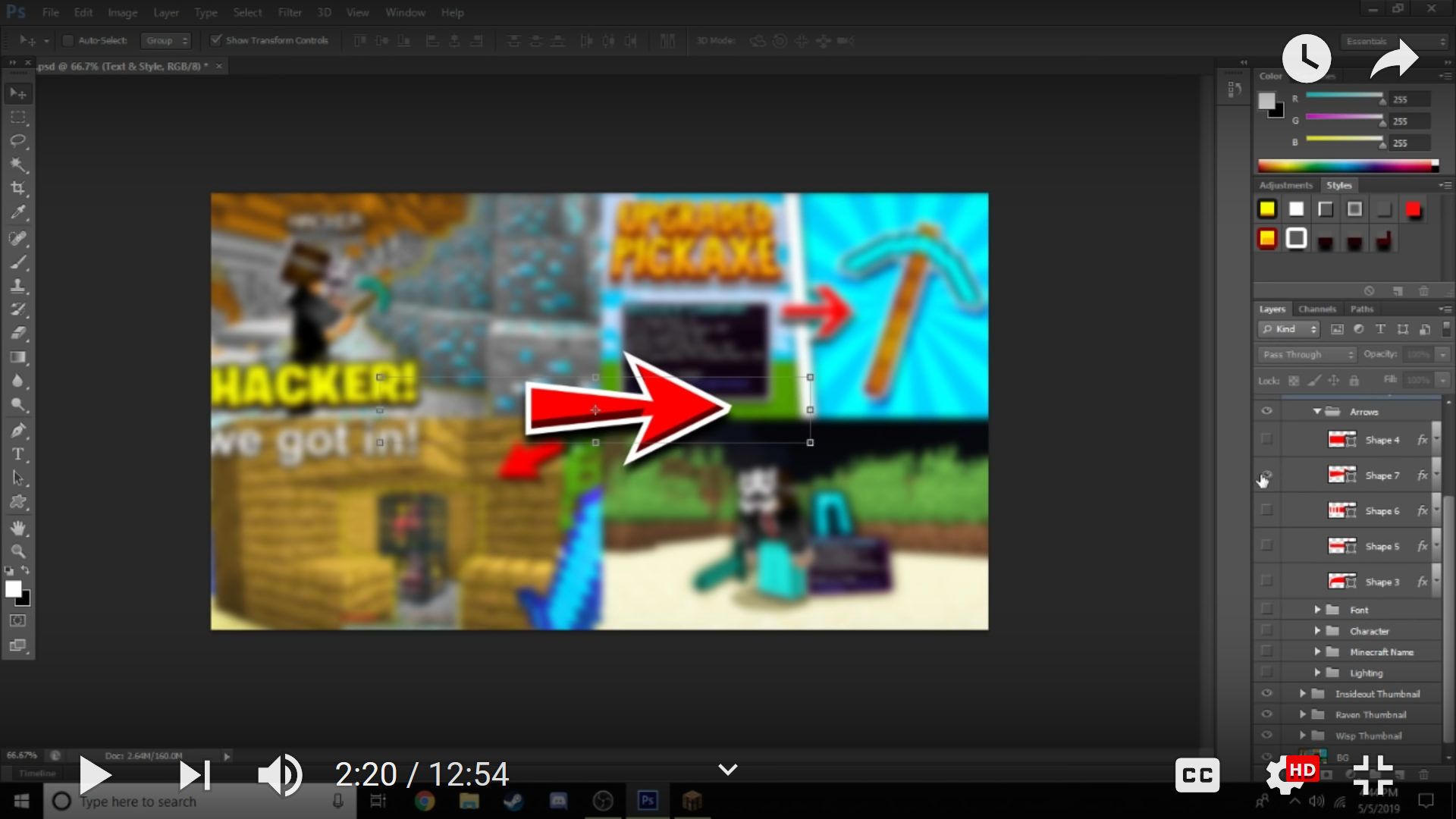1456x819 pixels.
Task: Switch to the Channels tab
Action: tap(1317, 309)
